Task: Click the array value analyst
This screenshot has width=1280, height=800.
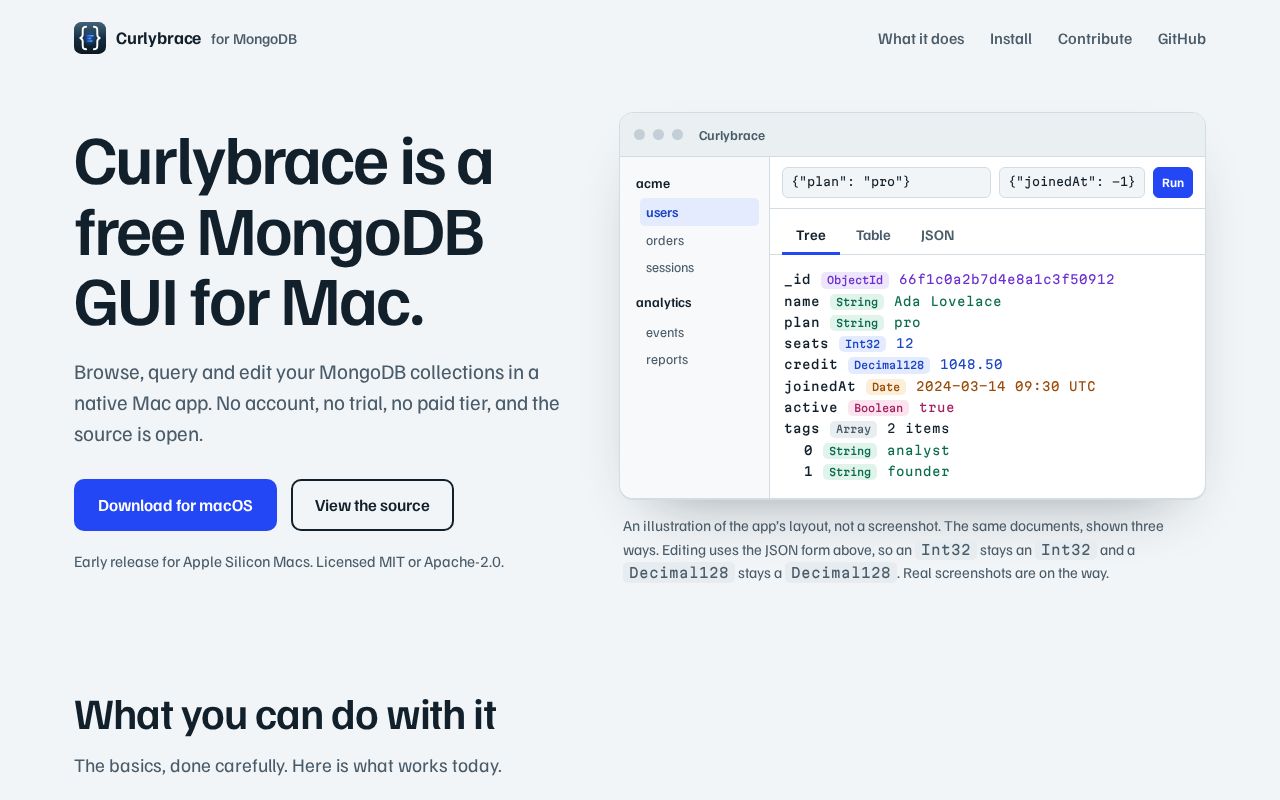Action: [x=918, y=450]
